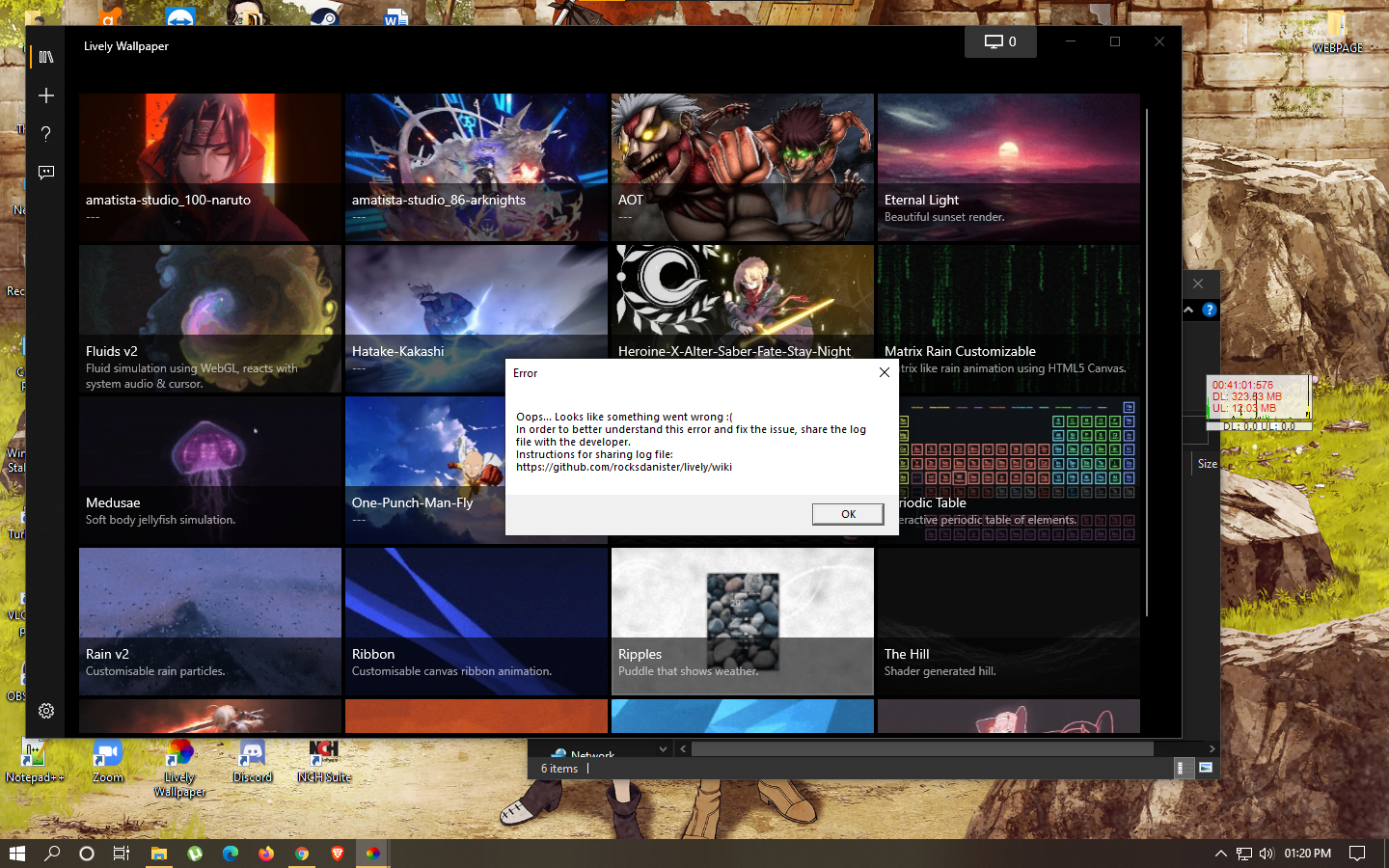
Task: Report a bug using the speech bubble icon
Action: (45, 173)
